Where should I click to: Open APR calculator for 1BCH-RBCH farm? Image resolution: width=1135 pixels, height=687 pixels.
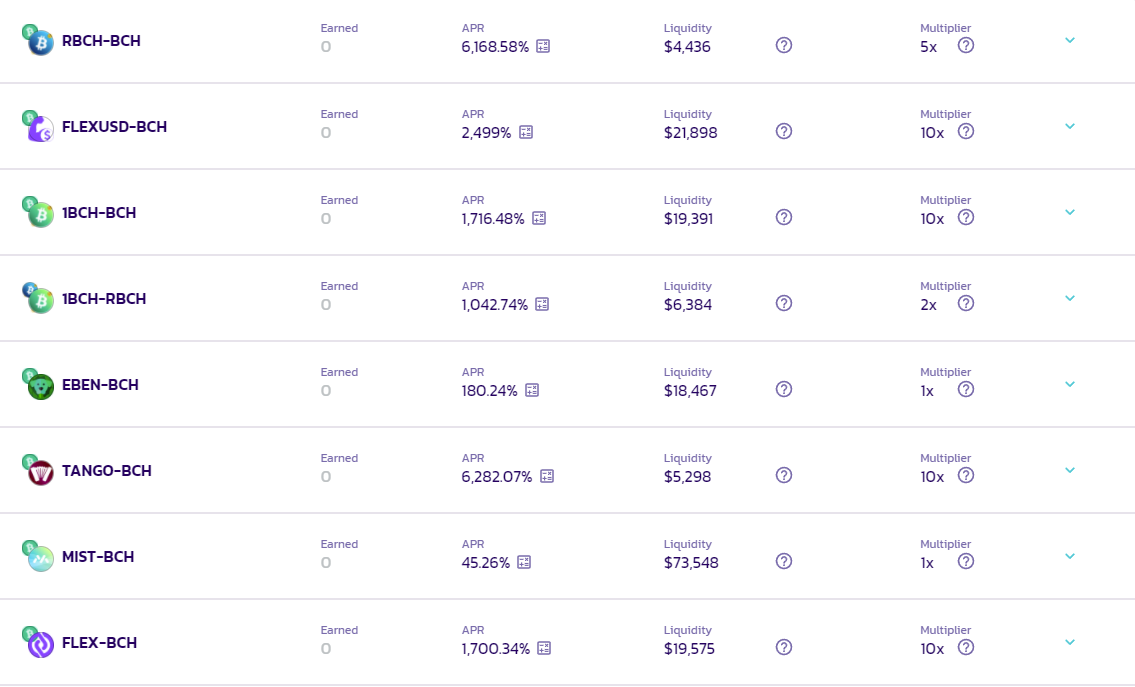tap(541, 304)
